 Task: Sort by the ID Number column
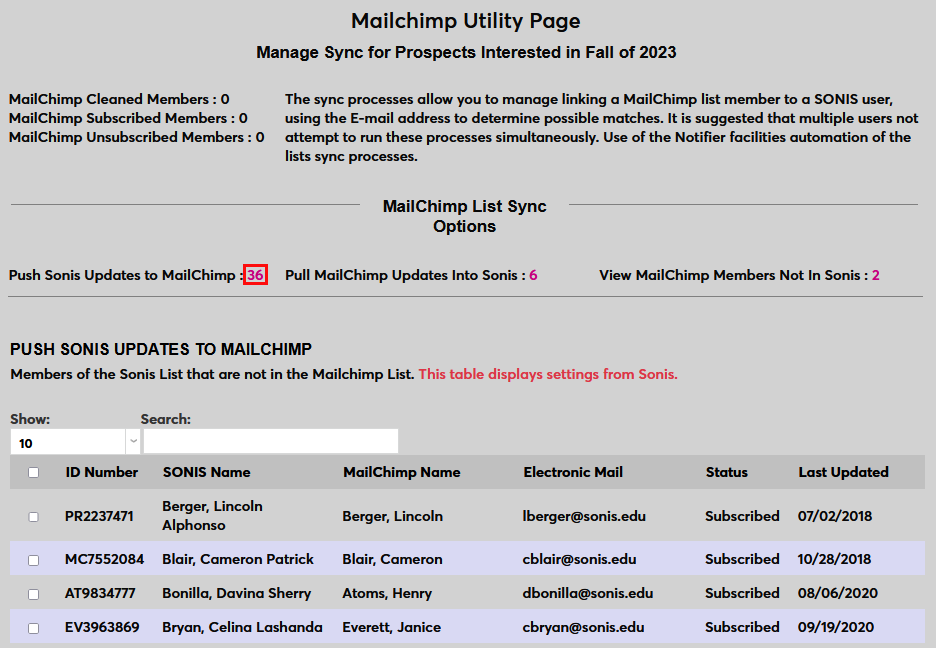tap(102, 472)
